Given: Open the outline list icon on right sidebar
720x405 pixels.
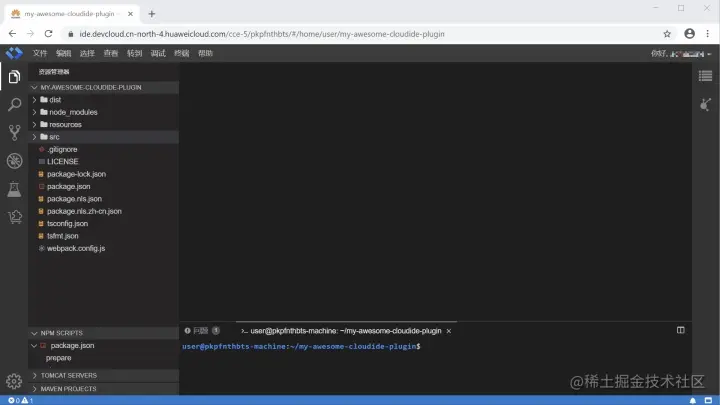Looking at the screenshot, I should pos(705,76).
